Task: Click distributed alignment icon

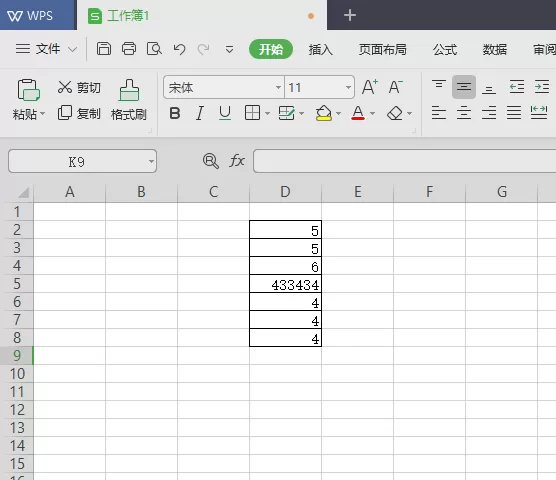Action: click(x=539, y=113)
